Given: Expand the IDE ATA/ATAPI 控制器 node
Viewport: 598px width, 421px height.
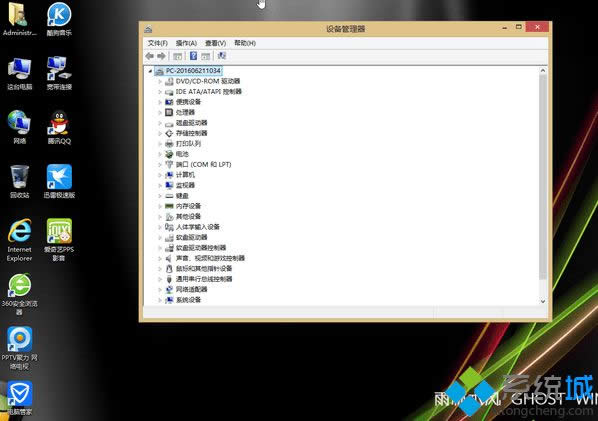Looking at the screenshot, I should 160,92.
